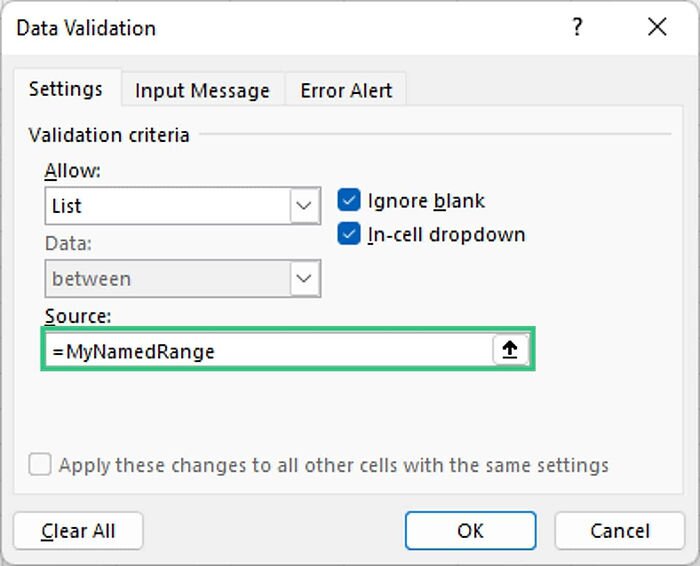Click the Source range selector arrow icon

point(510,350)
